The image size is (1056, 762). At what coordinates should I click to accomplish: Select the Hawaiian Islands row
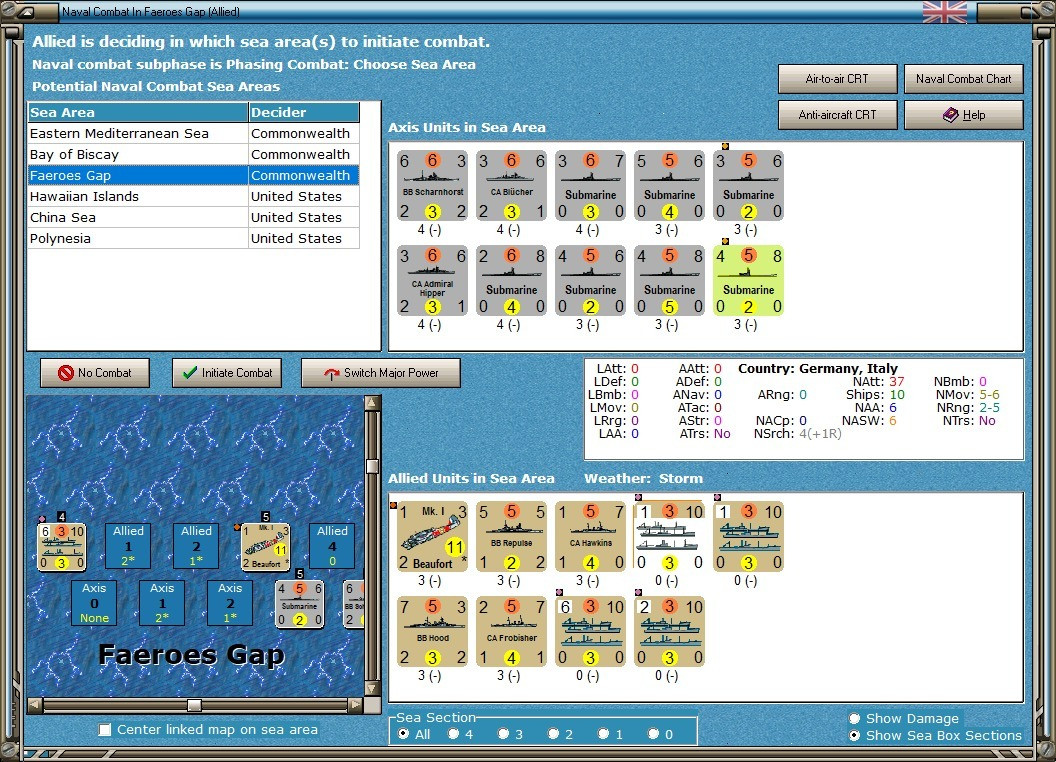[x=193, y=196]
